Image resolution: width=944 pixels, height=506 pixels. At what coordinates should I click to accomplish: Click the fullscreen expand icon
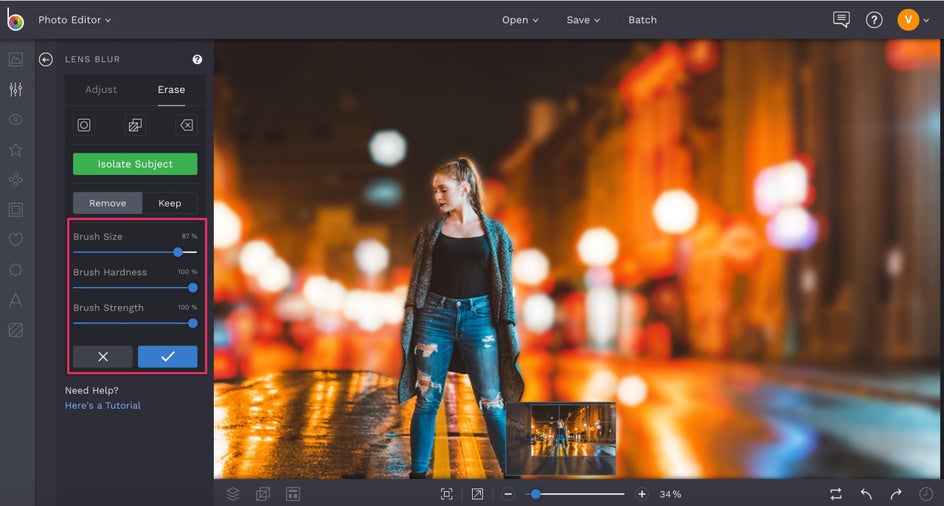click(477, 494)
